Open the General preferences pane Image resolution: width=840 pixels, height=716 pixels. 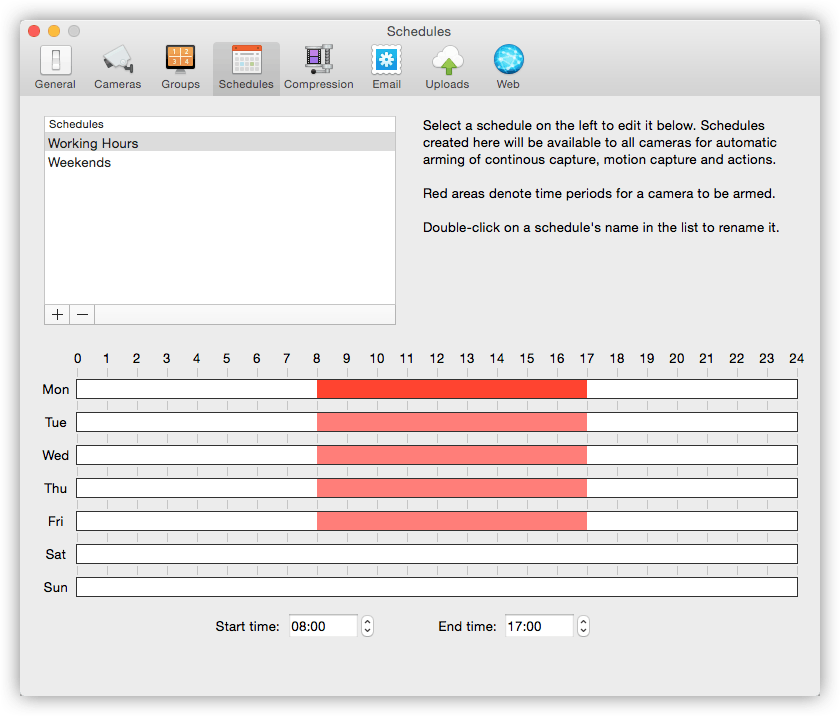(55, 67)
